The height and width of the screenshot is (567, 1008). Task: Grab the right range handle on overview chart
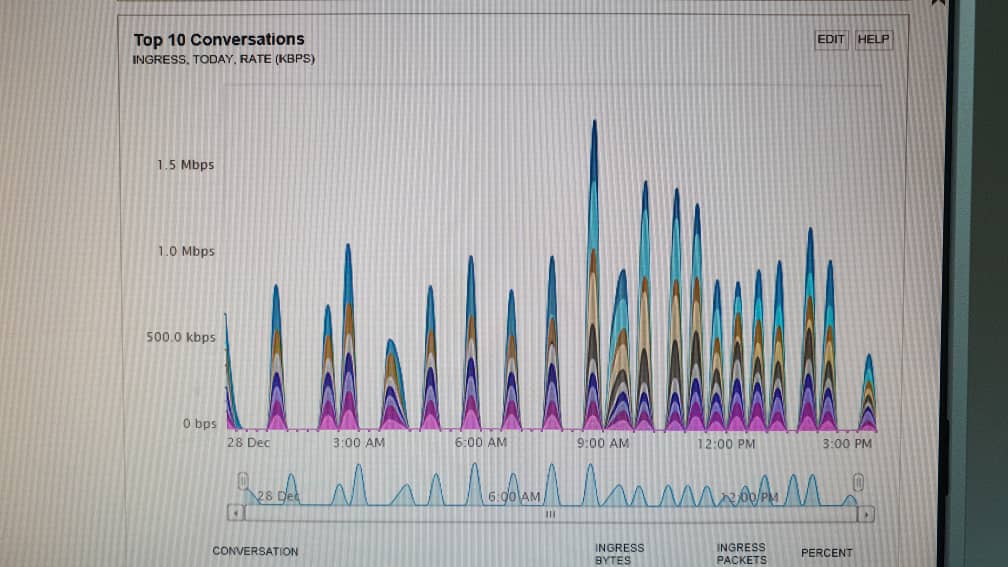[858, 482]
